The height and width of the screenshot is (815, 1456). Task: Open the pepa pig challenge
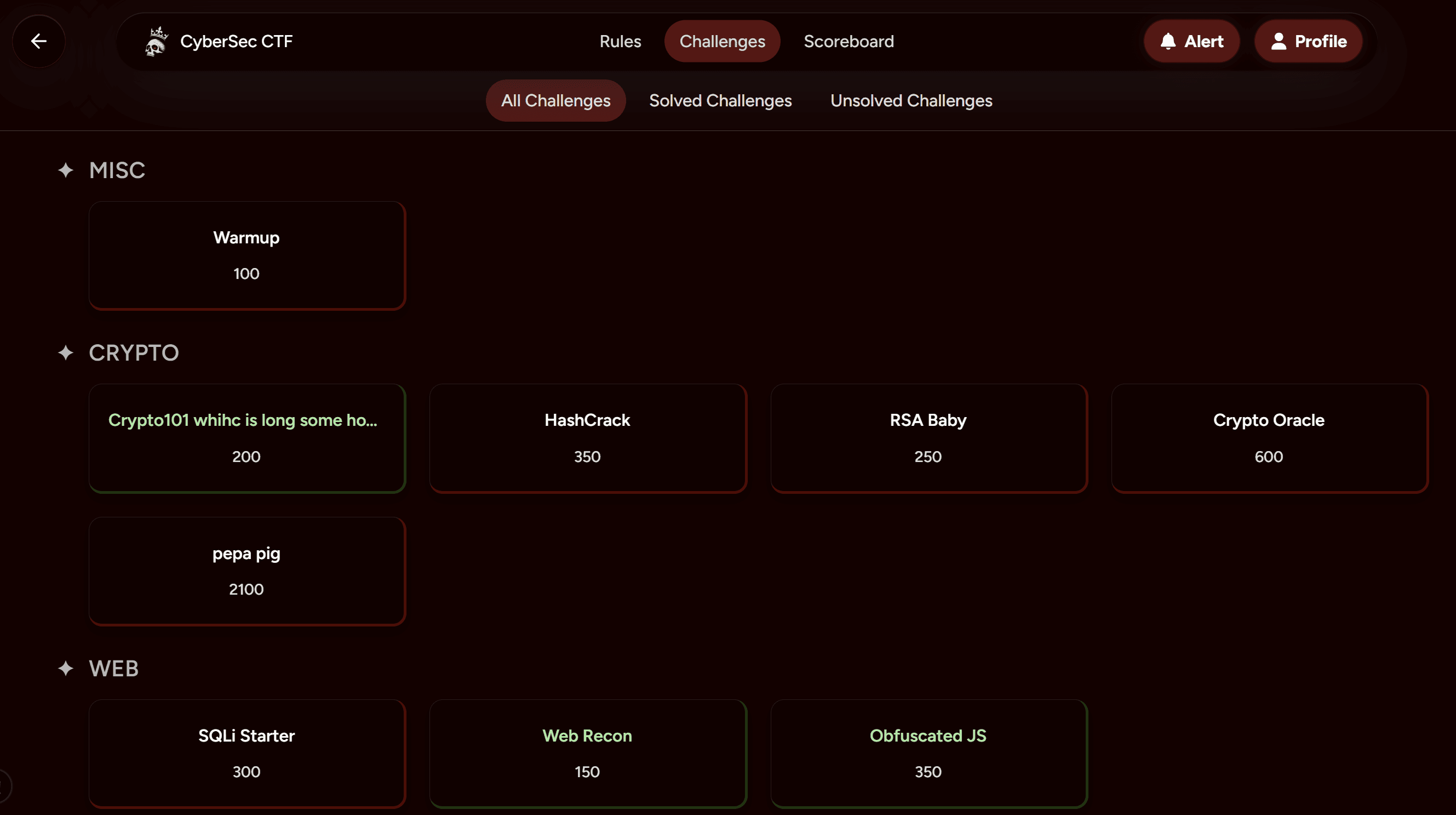pos(247,571)
